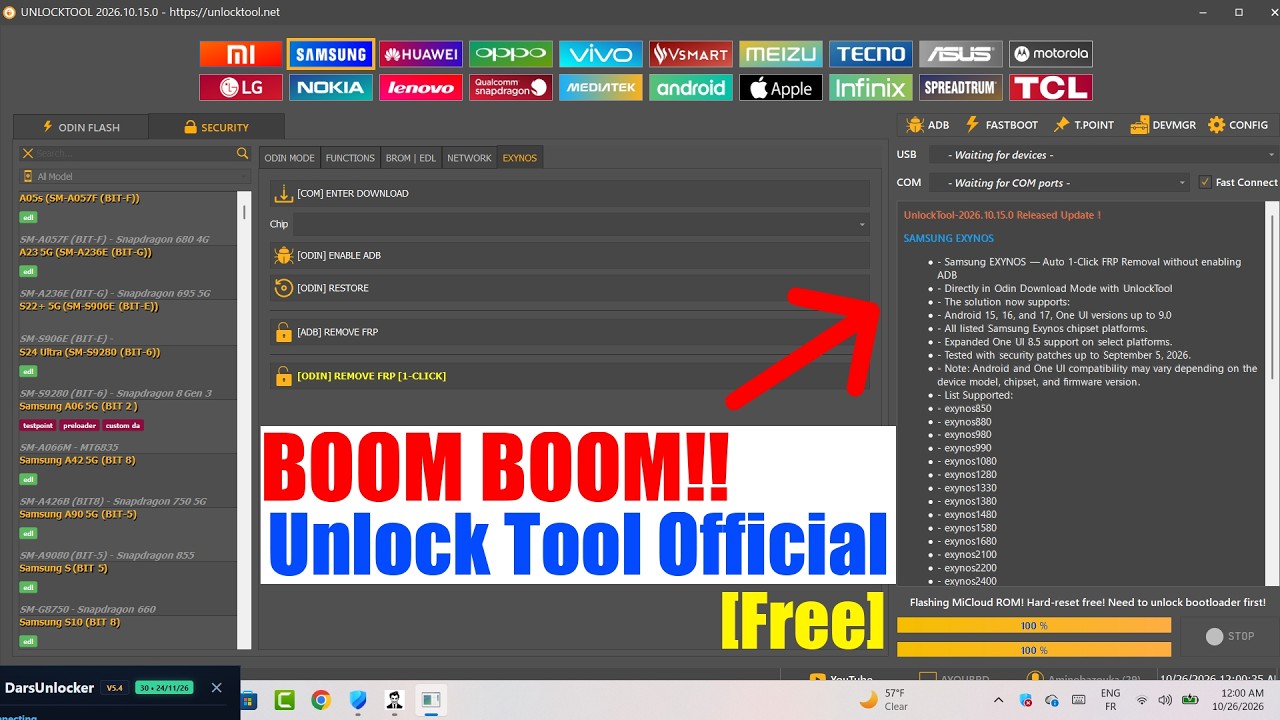
Task: Choose the LG brand tile
Action: click(x=241, y=87)
